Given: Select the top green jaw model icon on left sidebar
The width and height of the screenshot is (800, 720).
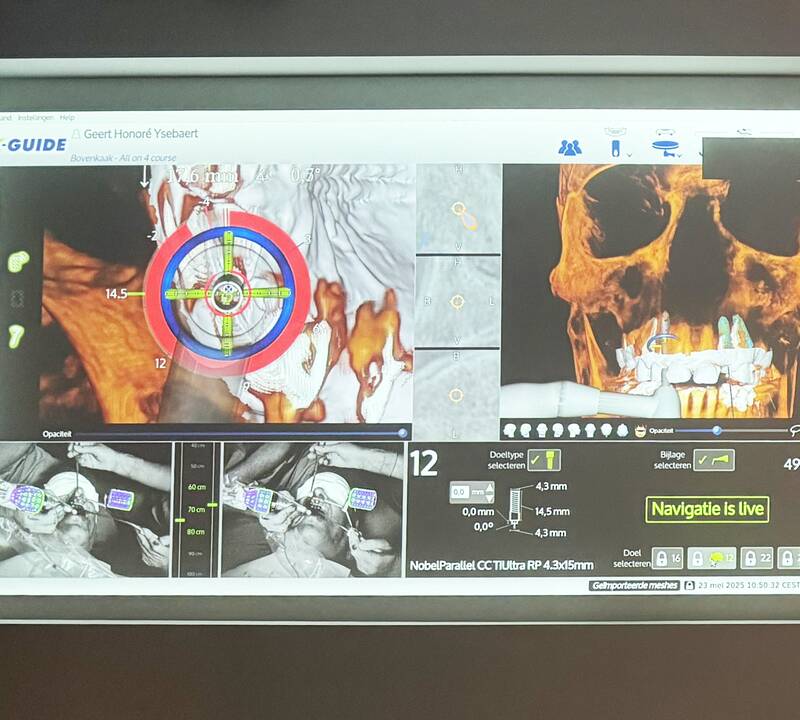Looking at the screenshot, I should point(18,261).
